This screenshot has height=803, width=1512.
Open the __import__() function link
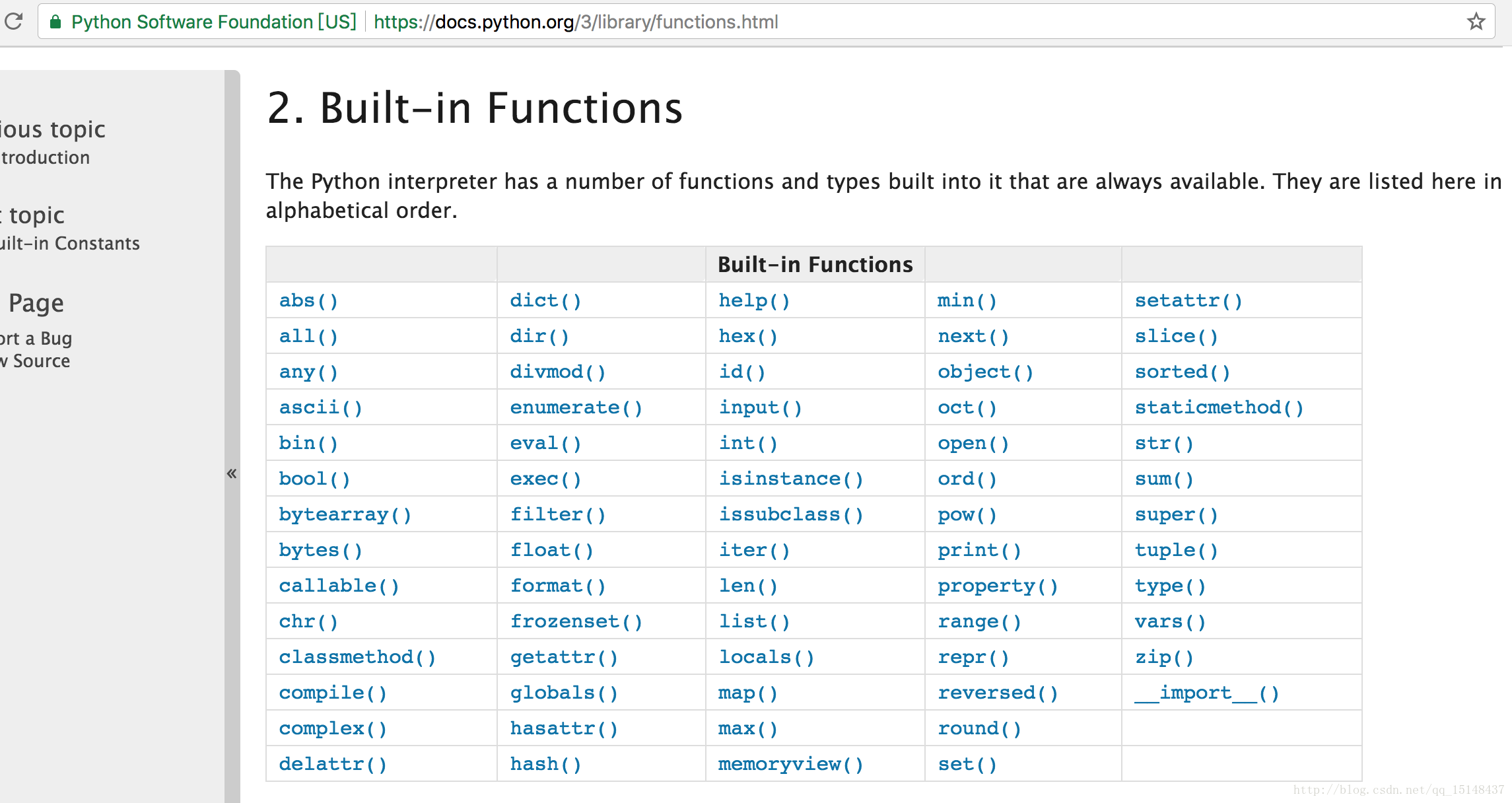point(1207,693)
